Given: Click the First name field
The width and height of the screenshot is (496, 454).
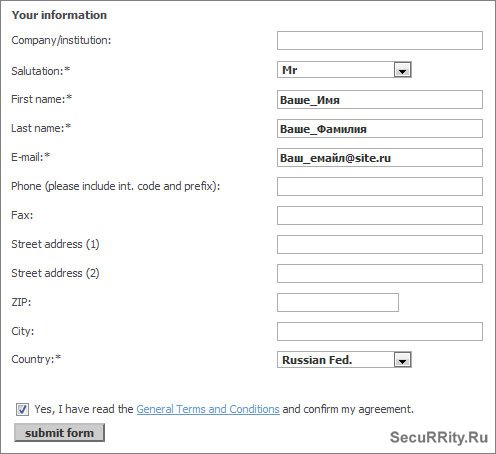Looking at the screenshot, I should (380, 99).
